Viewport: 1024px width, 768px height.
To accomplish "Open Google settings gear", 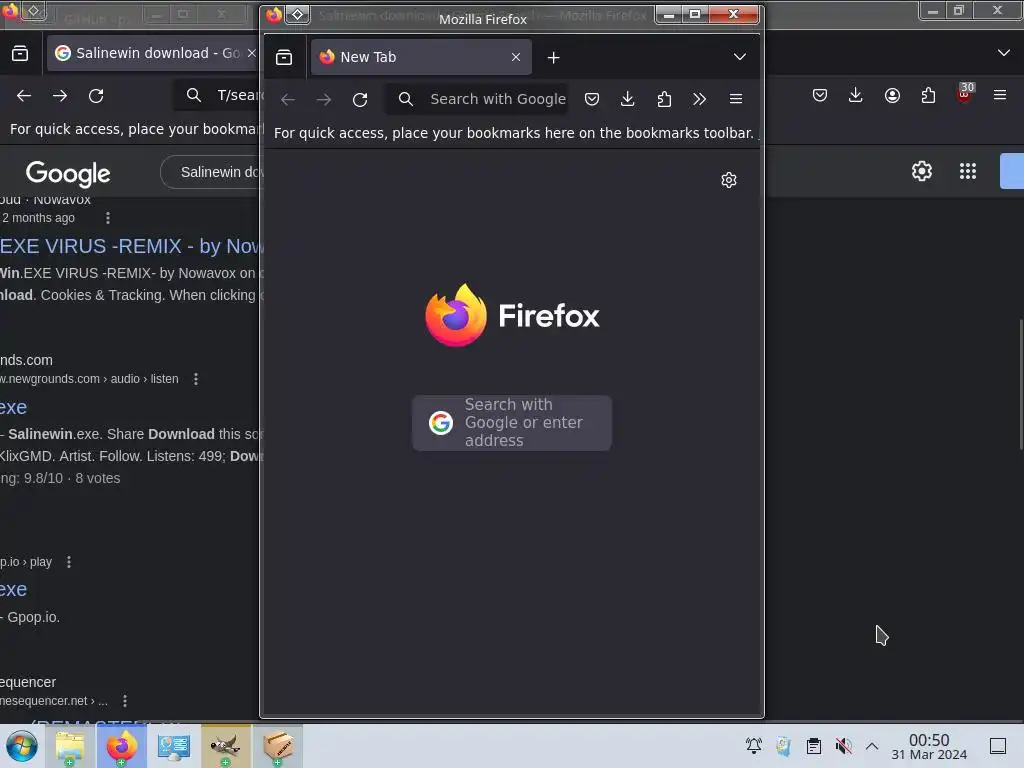I will [x=921, y=171].
